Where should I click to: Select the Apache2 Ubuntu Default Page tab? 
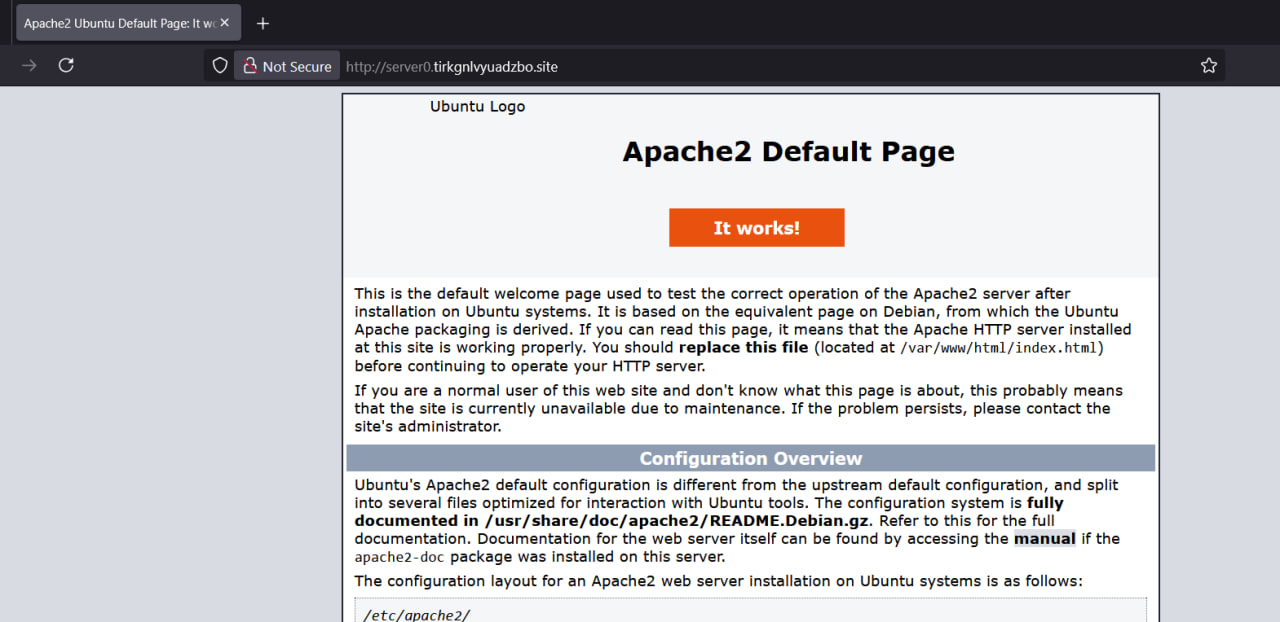[128, 23]
